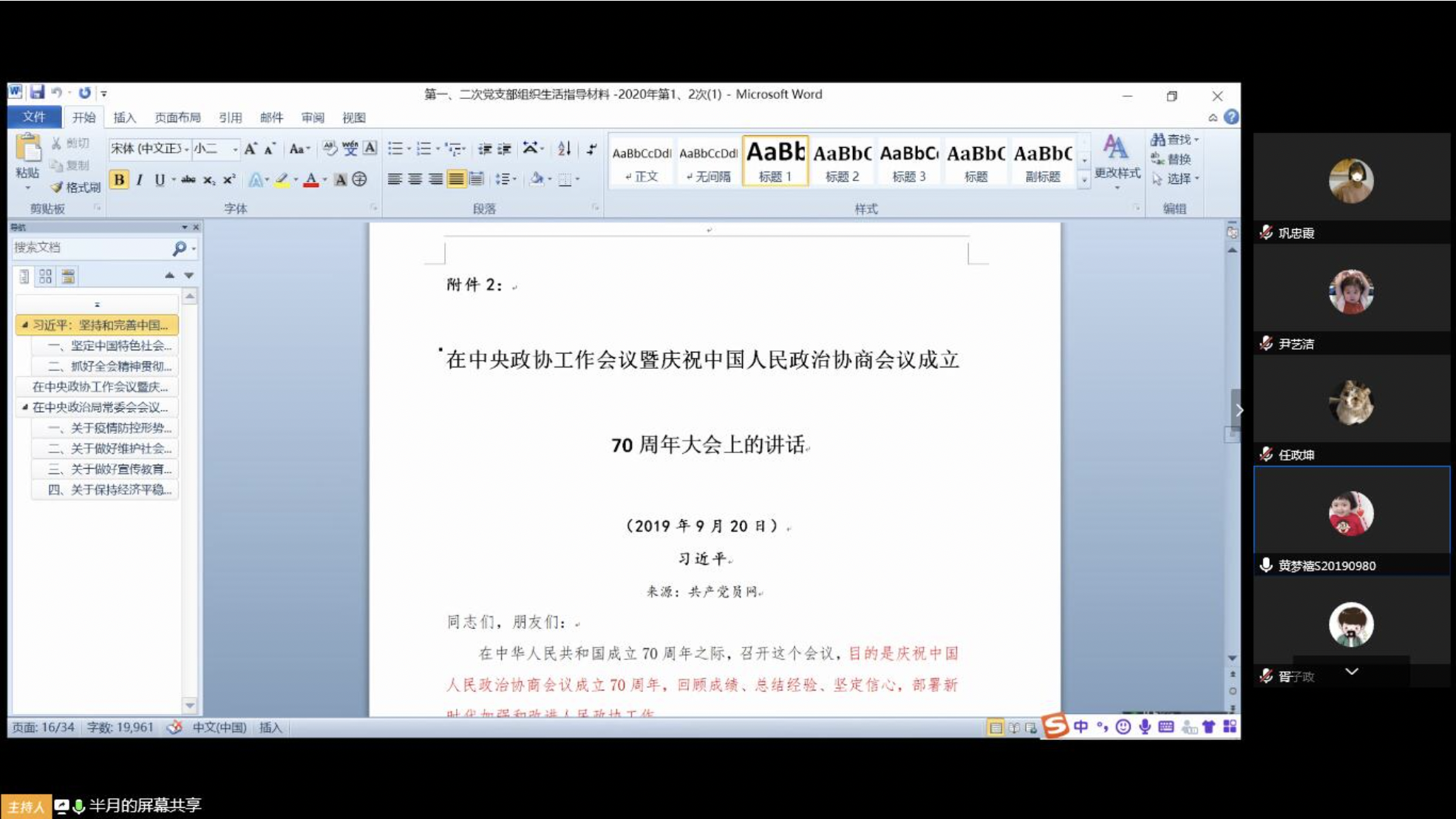Click the bullet list icon
The height and width of the screenshot is (819, 1456).
[x=395, y=149]
